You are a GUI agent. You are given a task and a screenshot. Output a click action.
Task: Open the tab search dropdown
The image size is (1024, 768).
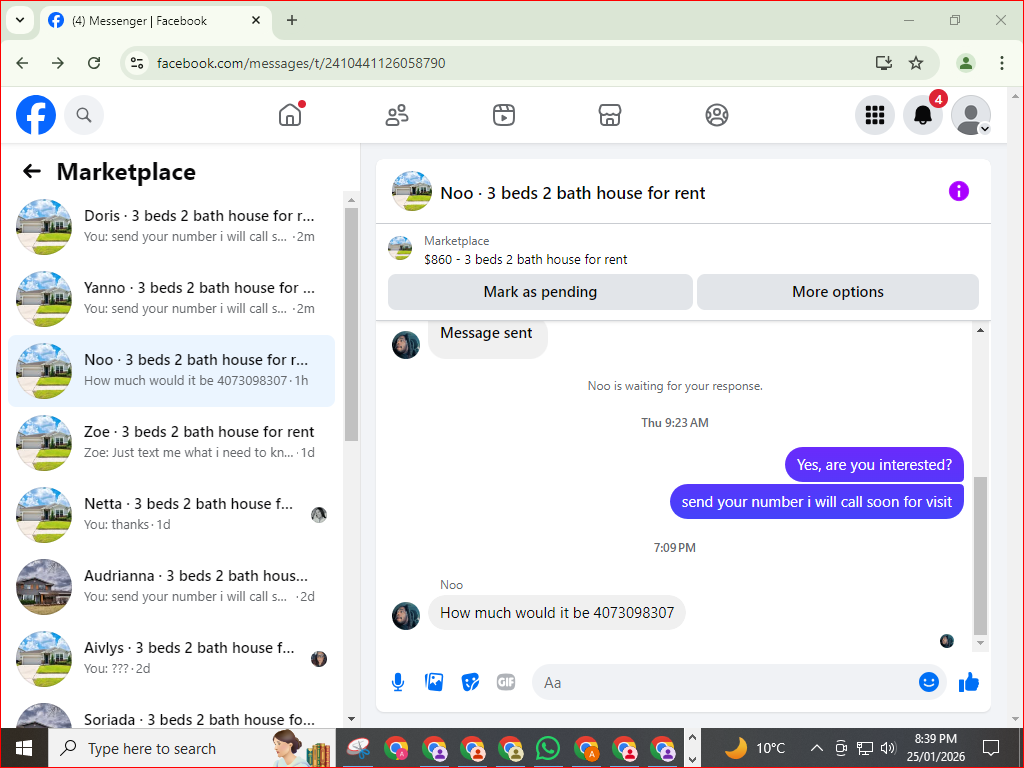tap(20, 20)
